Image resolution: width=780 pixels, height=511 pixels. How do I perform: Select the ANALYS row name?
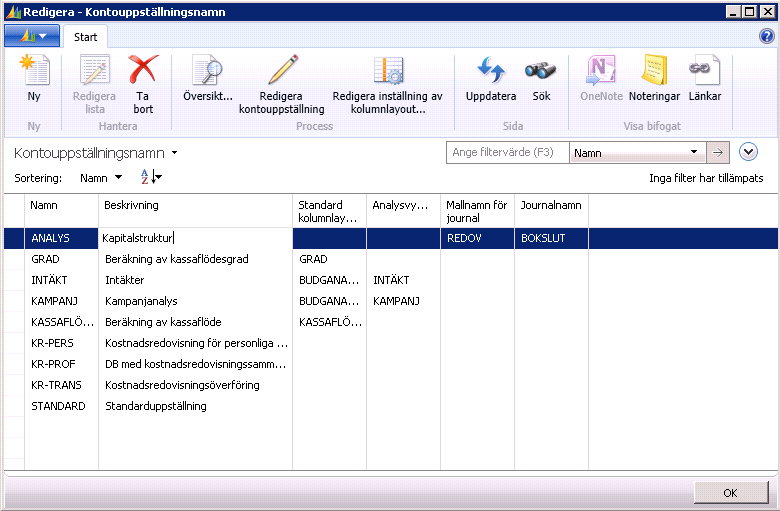click(x=61, y=238)
